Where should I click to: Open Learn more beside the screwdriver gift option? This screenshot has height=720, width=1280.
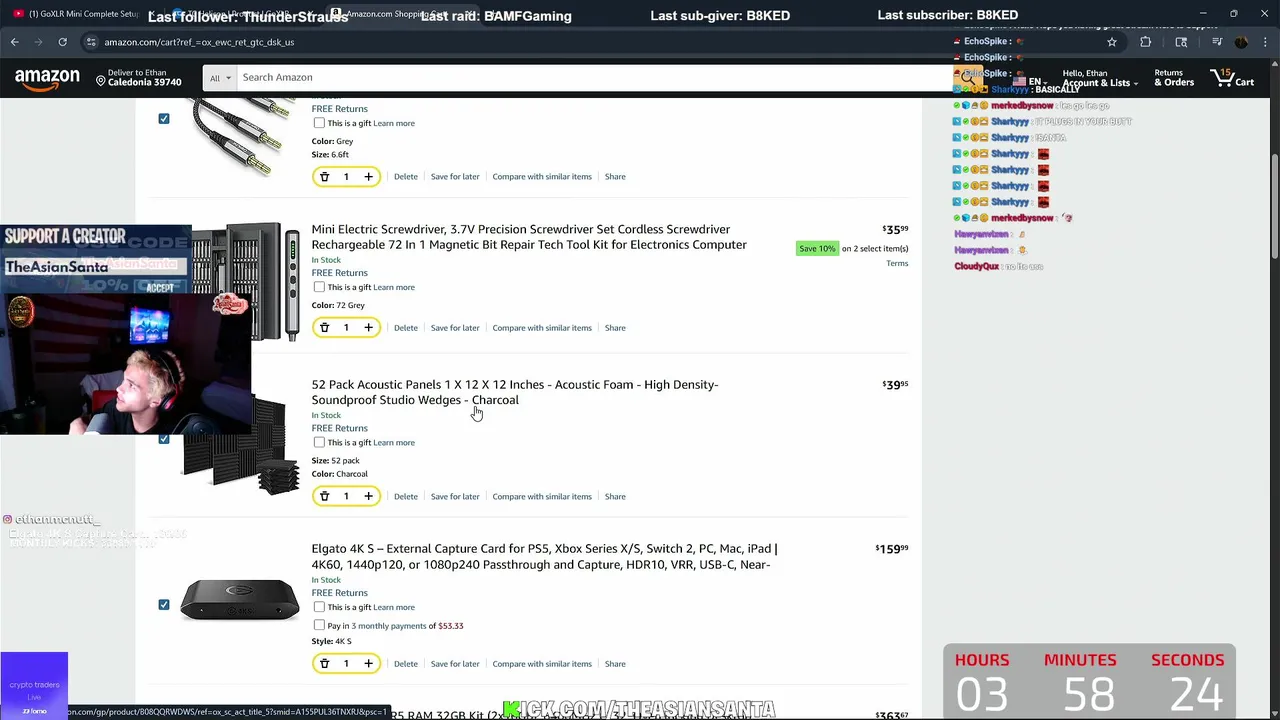394,287
